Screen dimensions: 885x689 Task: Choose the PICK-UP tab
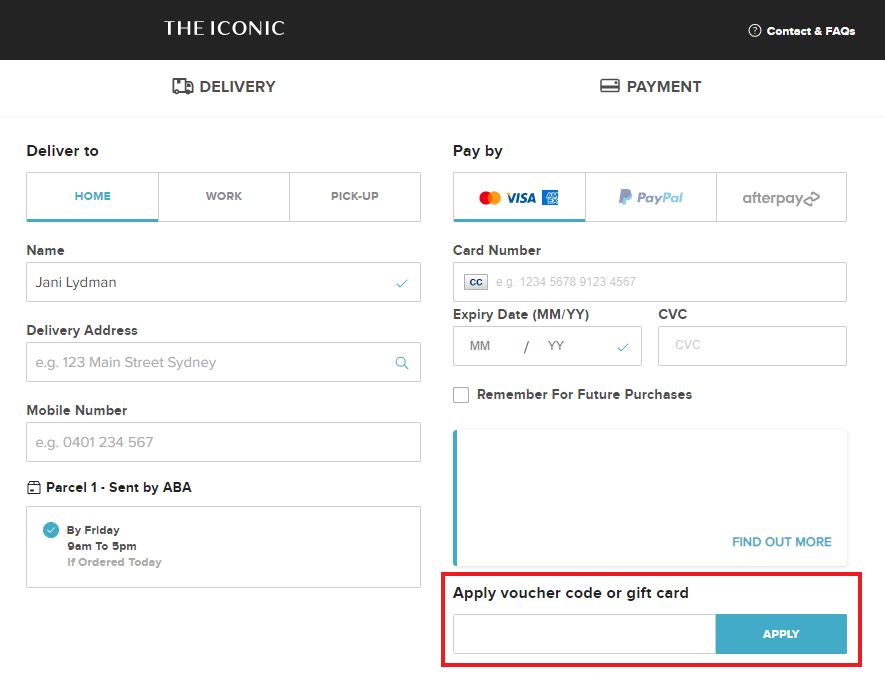[355, 196]
